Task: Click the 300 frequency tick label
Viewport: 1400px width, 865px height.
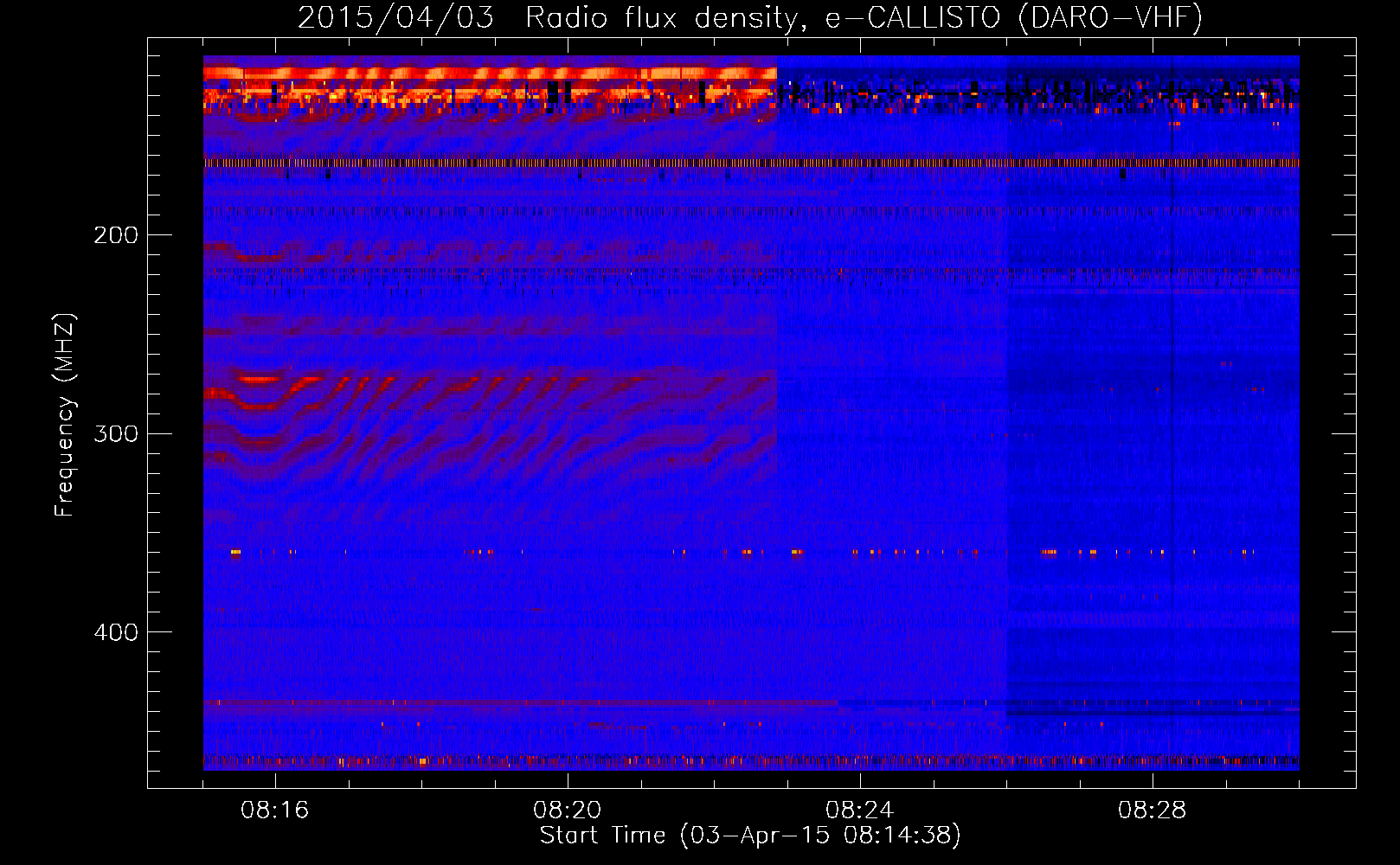Action: point(116,433)
